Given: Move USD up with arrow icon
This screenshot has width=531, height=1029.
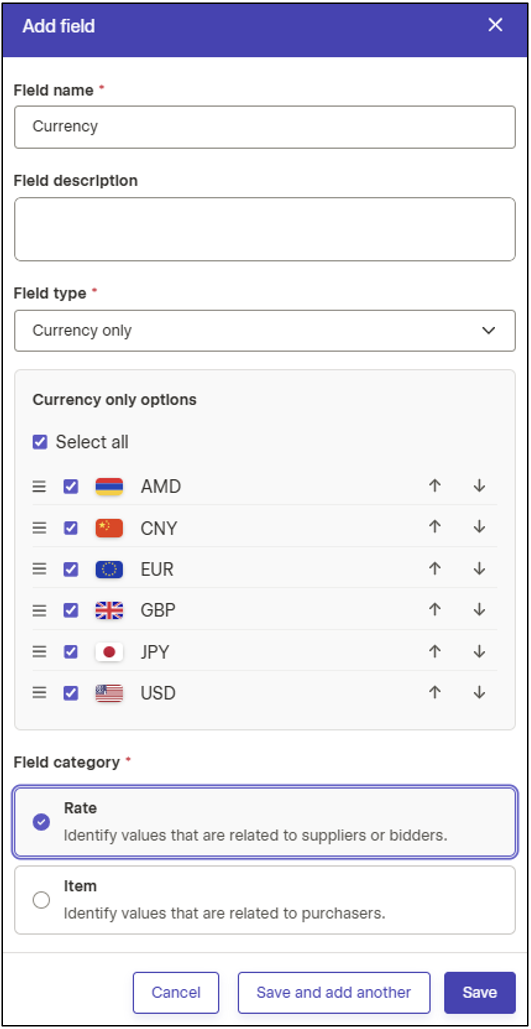Looking at the screenshot, I should pos(435,692).
